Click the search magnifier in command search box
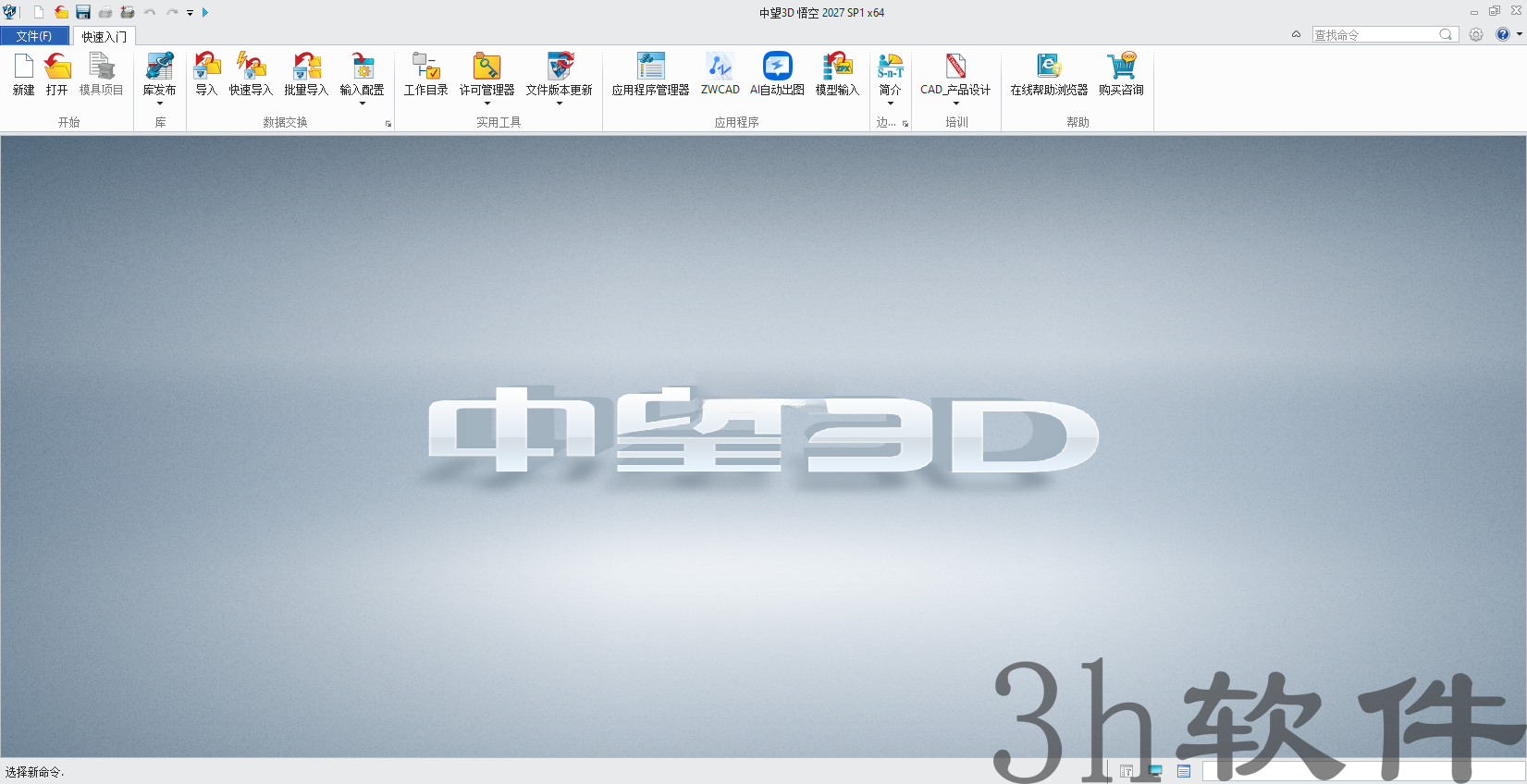Viewport: 1527px width, 784px height. 1446,34
